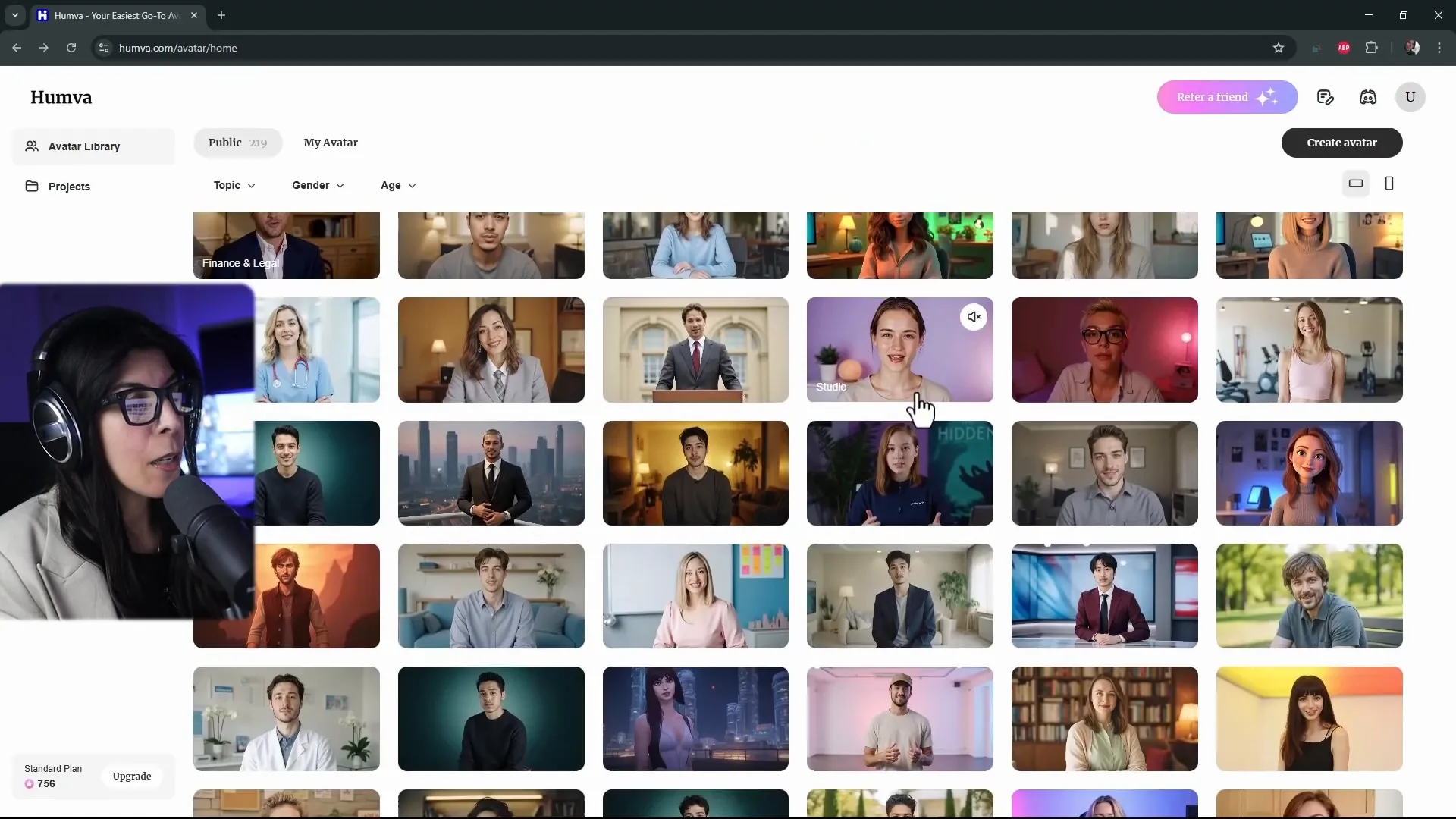Image resolution: width=1456 pixels, height=819 pixels.
Task: Choose the man at podium avatar
Action: click(695, 350)
